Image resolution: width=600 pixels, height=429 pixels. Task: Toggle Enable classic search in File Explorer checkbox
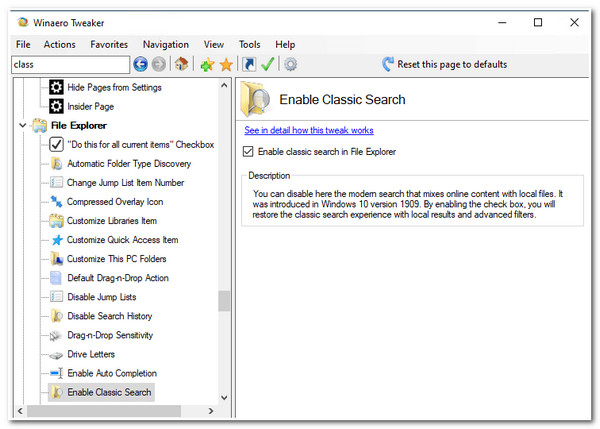tap(248, 152)
